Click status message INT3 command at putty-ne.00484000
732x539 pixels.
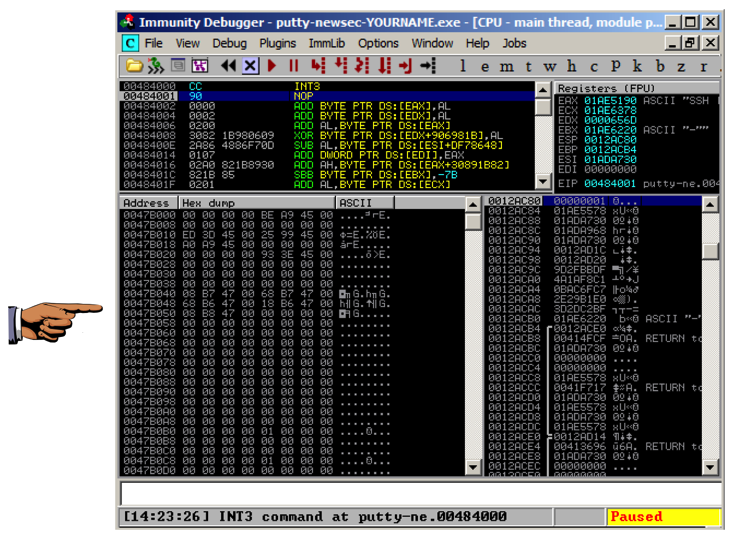363,517
